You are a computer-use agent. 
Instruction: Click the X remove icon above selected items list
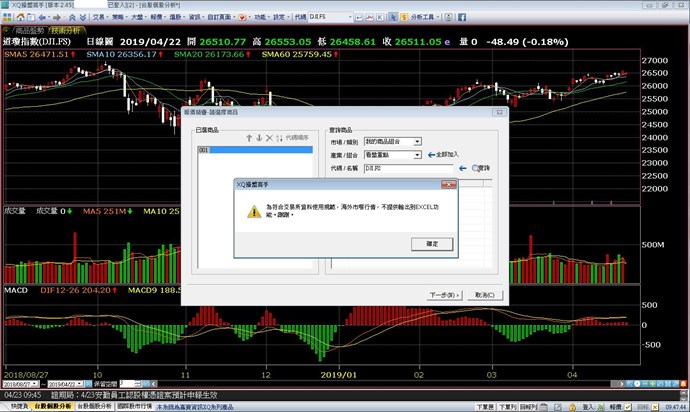268,137
